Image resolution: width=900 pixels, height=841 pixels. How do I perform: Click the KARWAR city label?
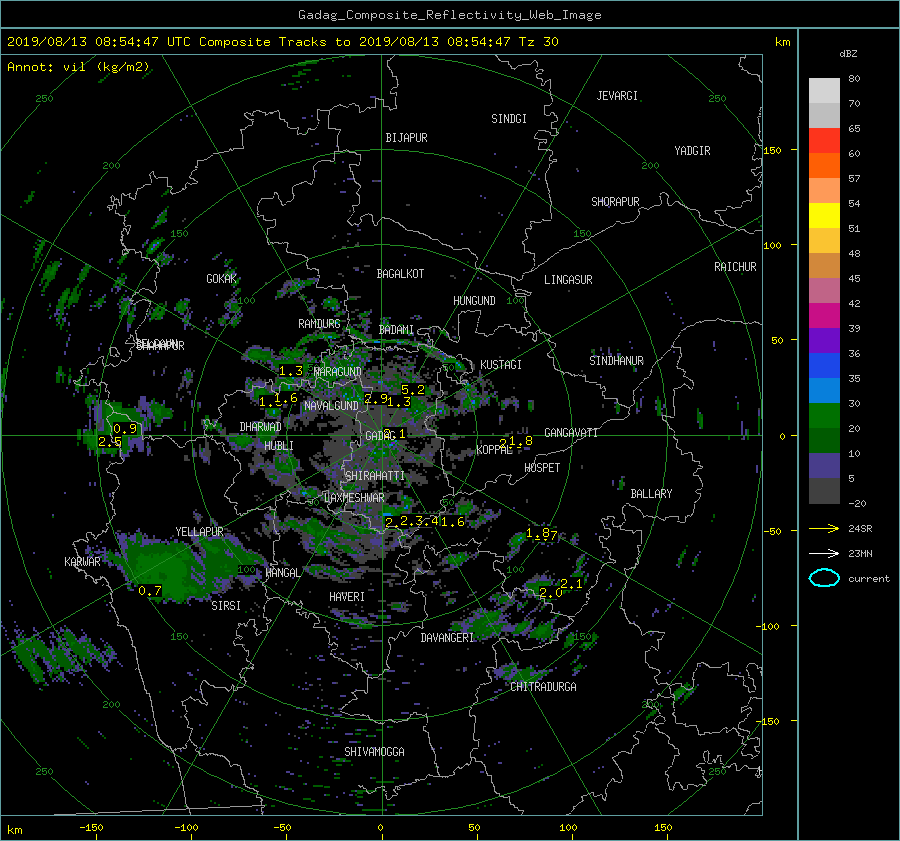82,562
